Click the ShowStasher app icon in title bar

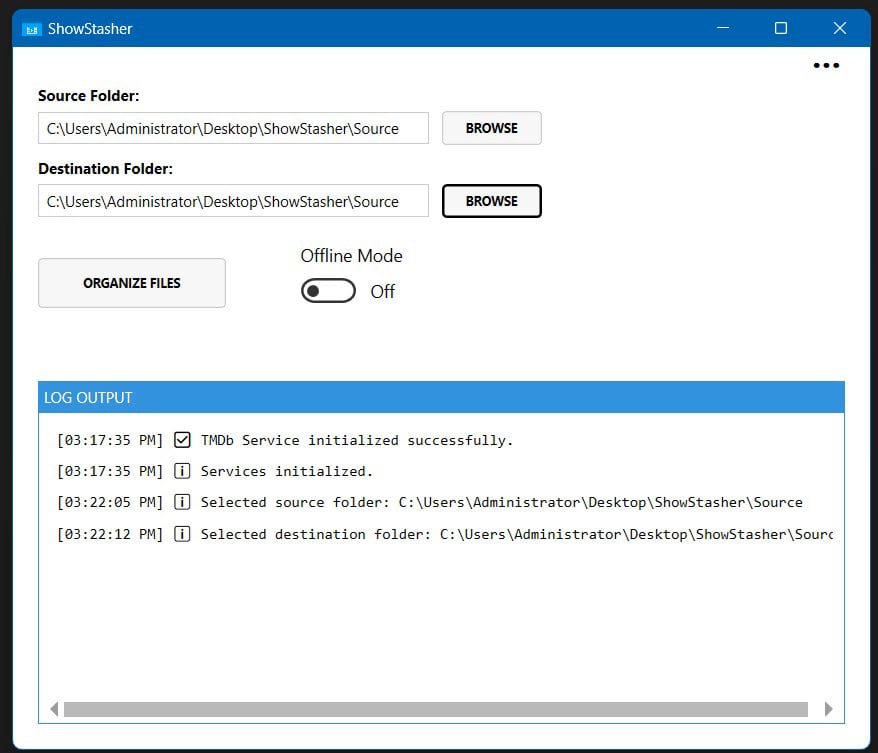click(x=32, y=29)
